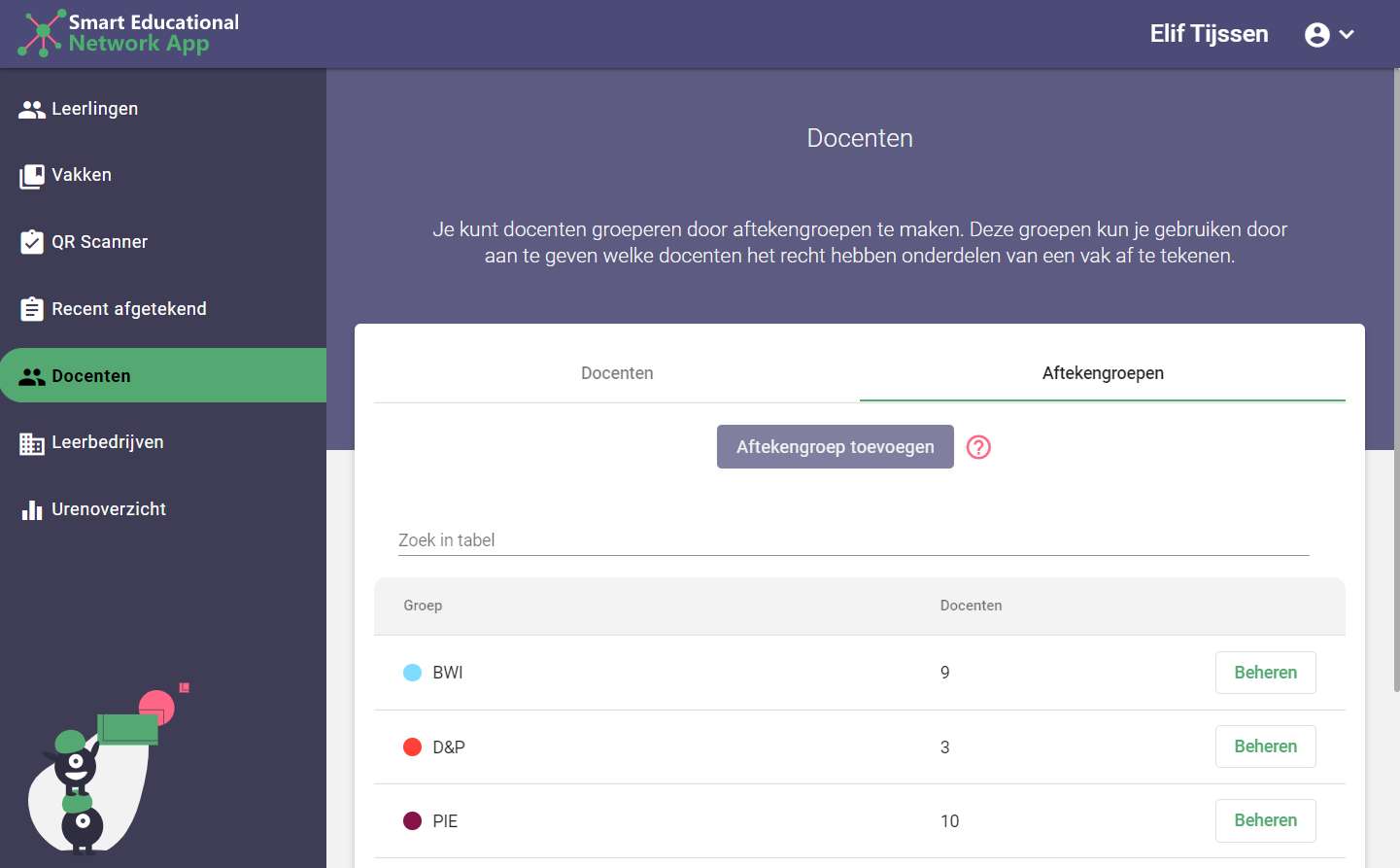Click the Vakken book icon in sidebar
The image size is (1400, 868).
pos(32,176)
